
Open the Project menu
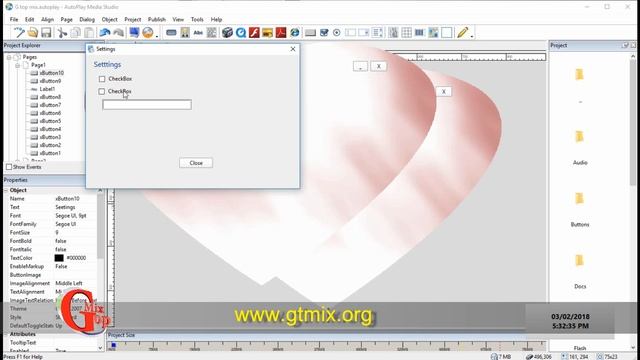coord(133,19)
